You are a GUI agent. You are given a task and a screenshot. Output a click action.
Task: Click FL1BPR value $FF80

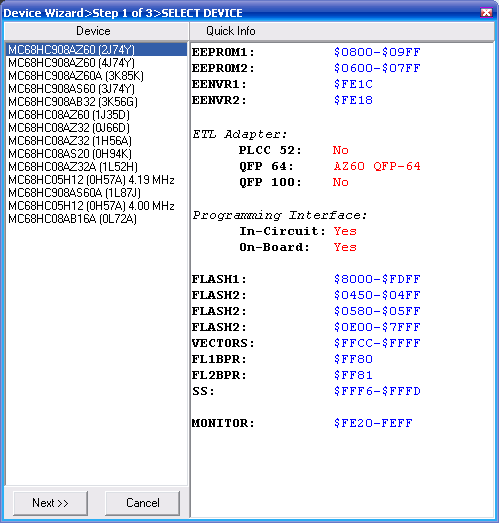tap(353, 359)
